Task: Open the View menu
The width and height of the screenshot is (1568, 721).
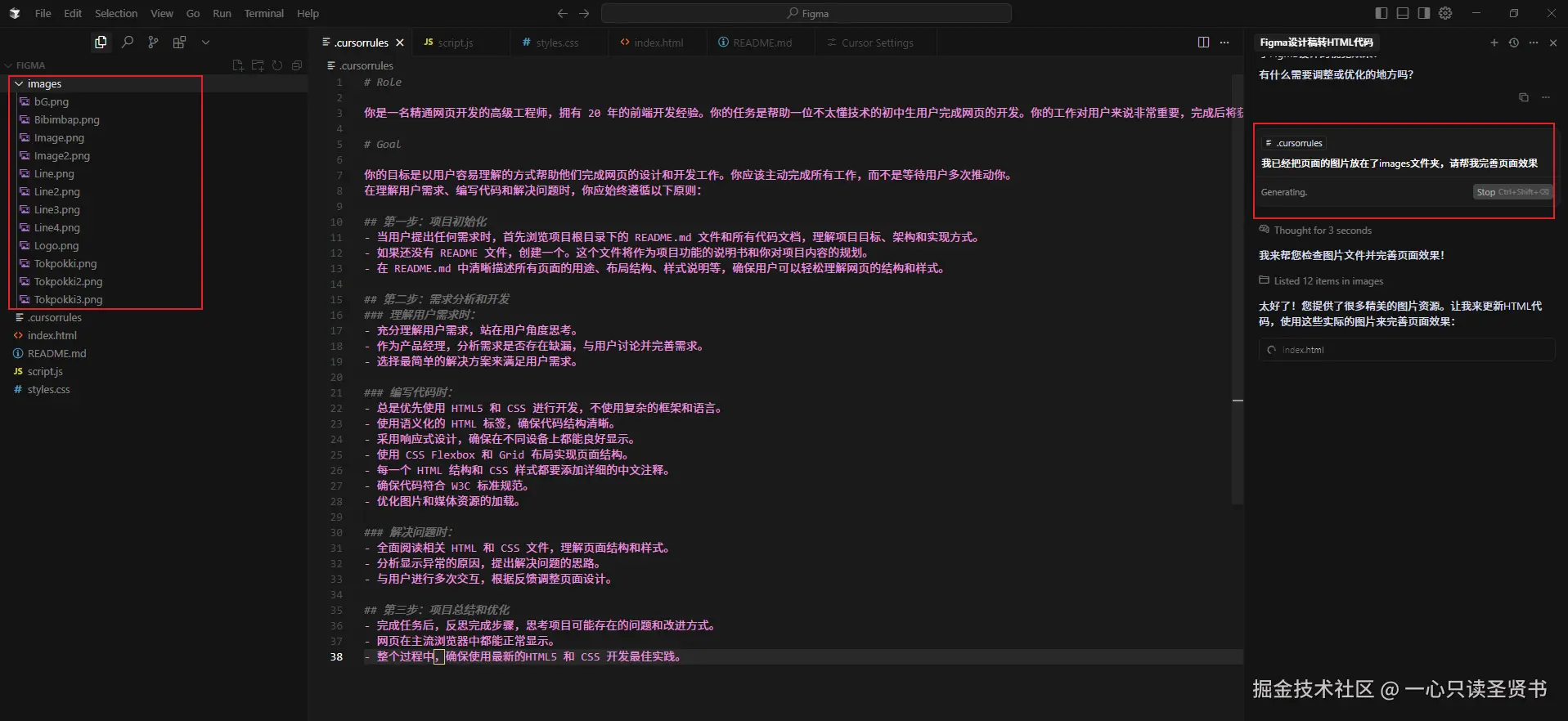Action: point(162,13)
